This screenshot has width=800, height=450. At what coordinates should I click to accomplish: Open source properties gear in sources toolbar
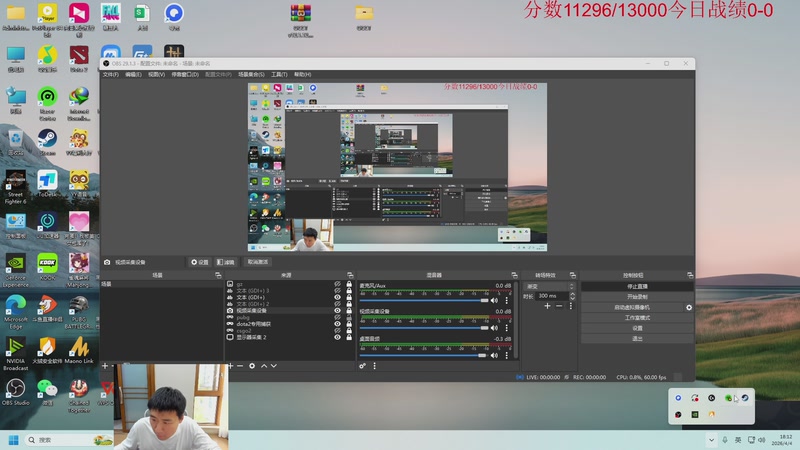252,366
